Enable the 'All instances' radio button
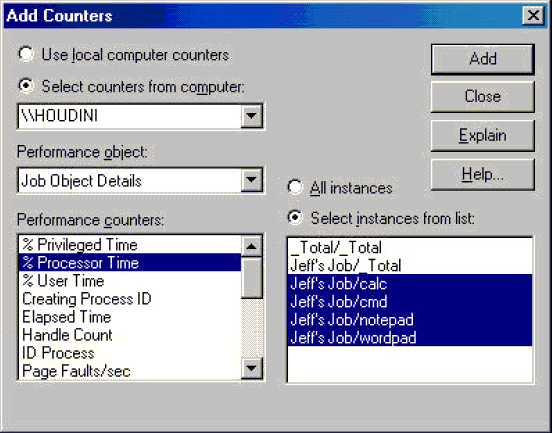The image size is (552, 433). point(295,187)
